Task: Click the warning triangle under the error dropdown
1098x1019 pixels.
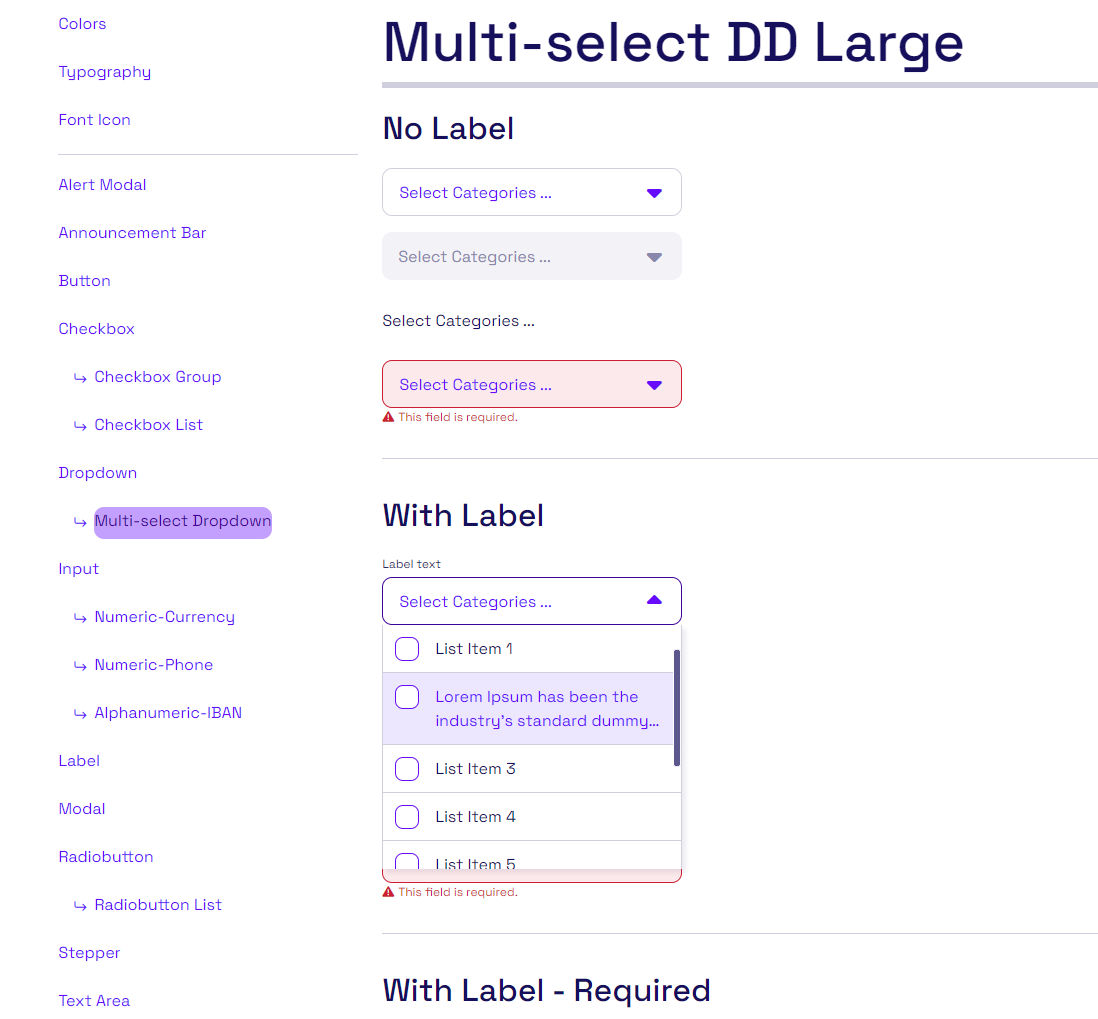Action: coord(388,416)
